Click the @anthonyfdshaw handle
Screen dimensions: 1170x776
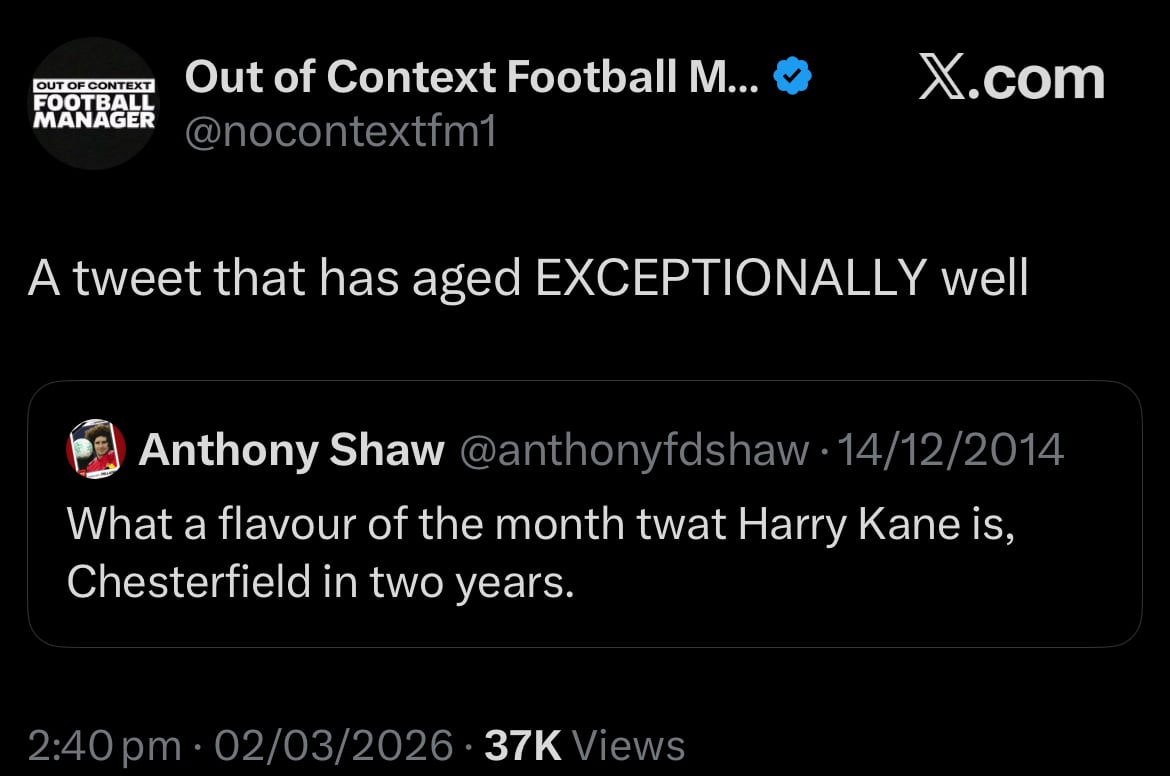(x=633, y=450)
